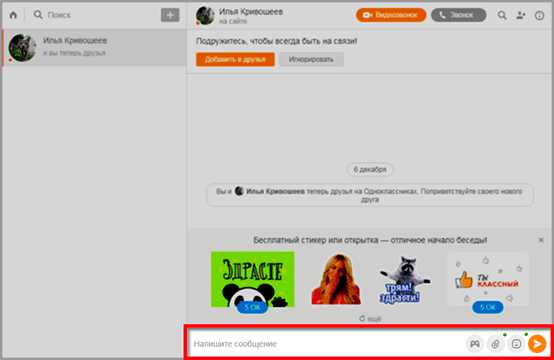Click the Поиск search field
This screenshot has height=360, width=554.
click(95, 15)
